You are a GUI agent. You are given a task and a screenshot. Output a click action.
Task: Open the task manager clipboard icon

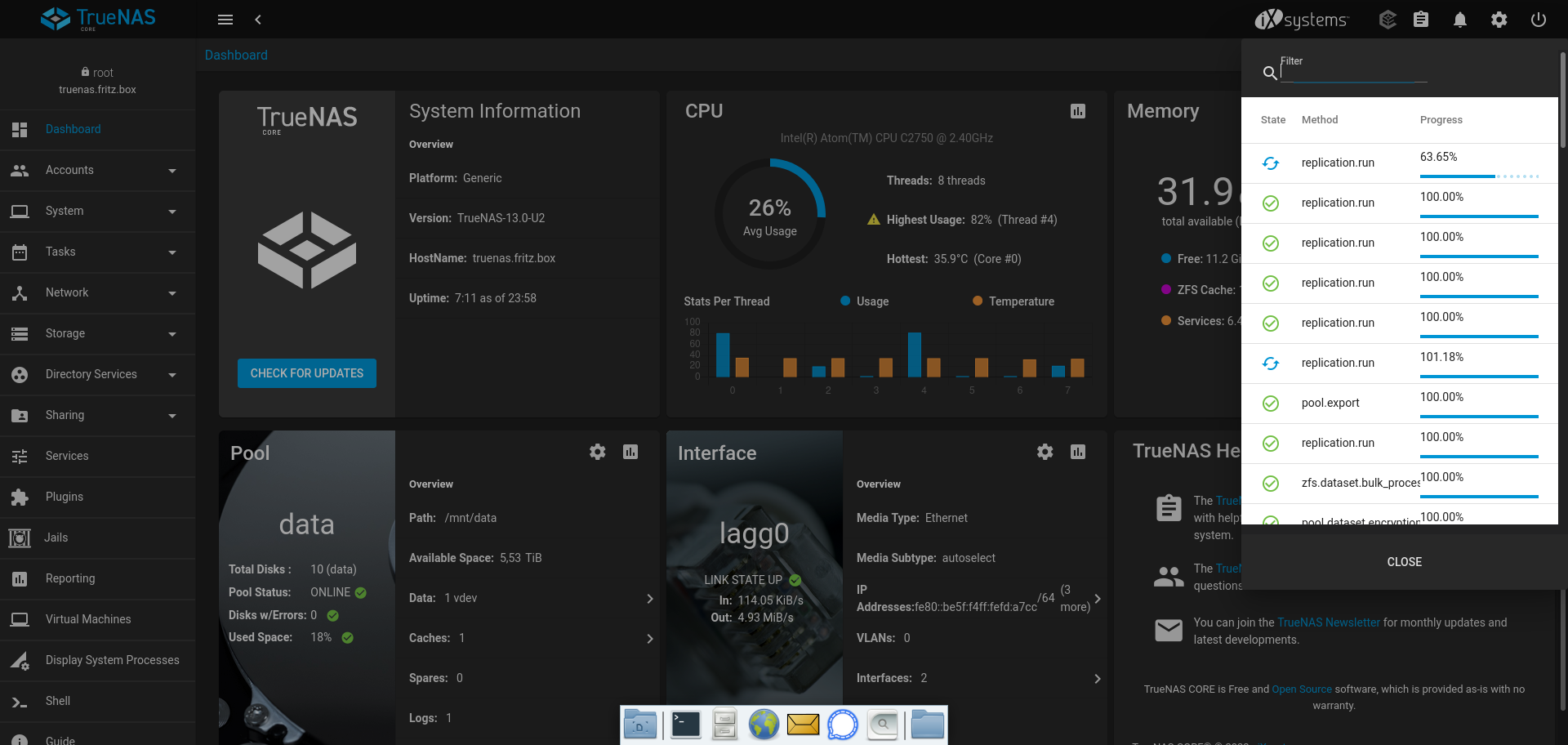1421,20
